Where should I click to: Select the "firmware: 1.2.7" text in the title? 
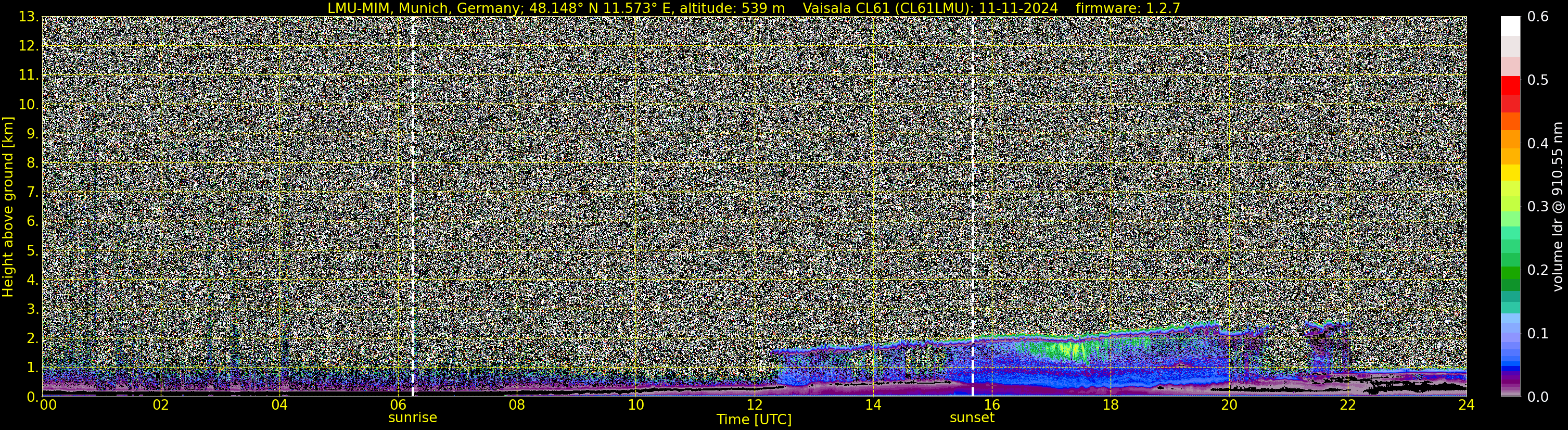click(x=1128, y=8)
